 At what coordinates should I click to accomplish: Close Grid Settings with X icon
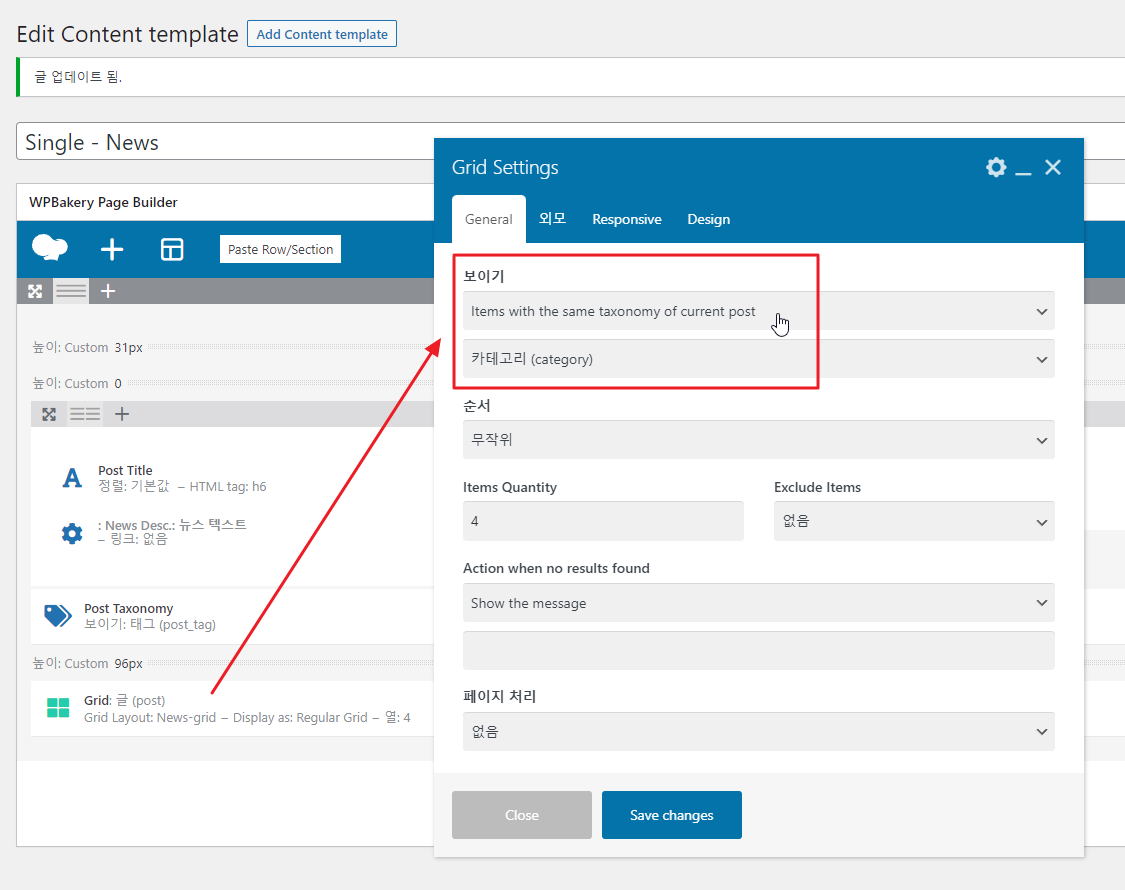(x=1053, y=167)
